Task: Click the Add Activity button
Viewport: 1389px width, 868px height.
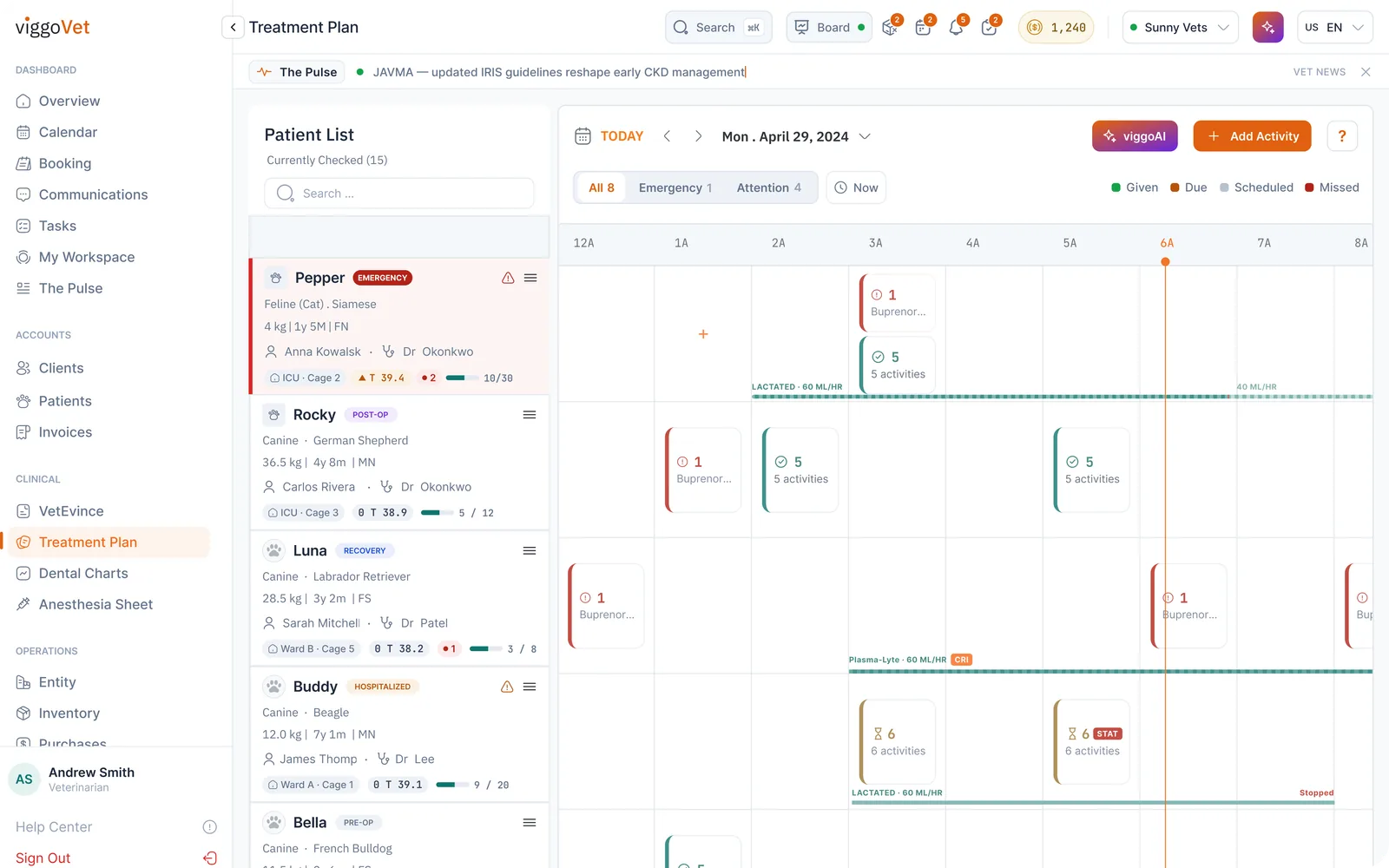Action: pos(1252,136)
